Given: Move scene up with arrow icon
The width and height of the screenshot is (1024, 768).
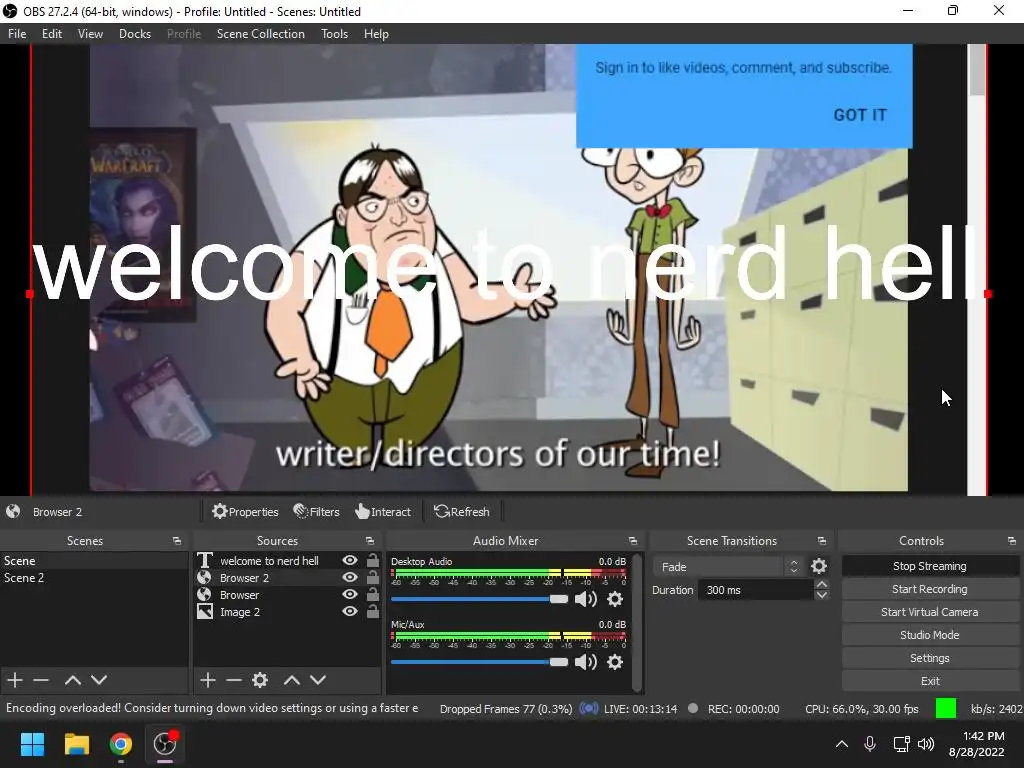Looking at the screenshot, I should coord(72,680).
